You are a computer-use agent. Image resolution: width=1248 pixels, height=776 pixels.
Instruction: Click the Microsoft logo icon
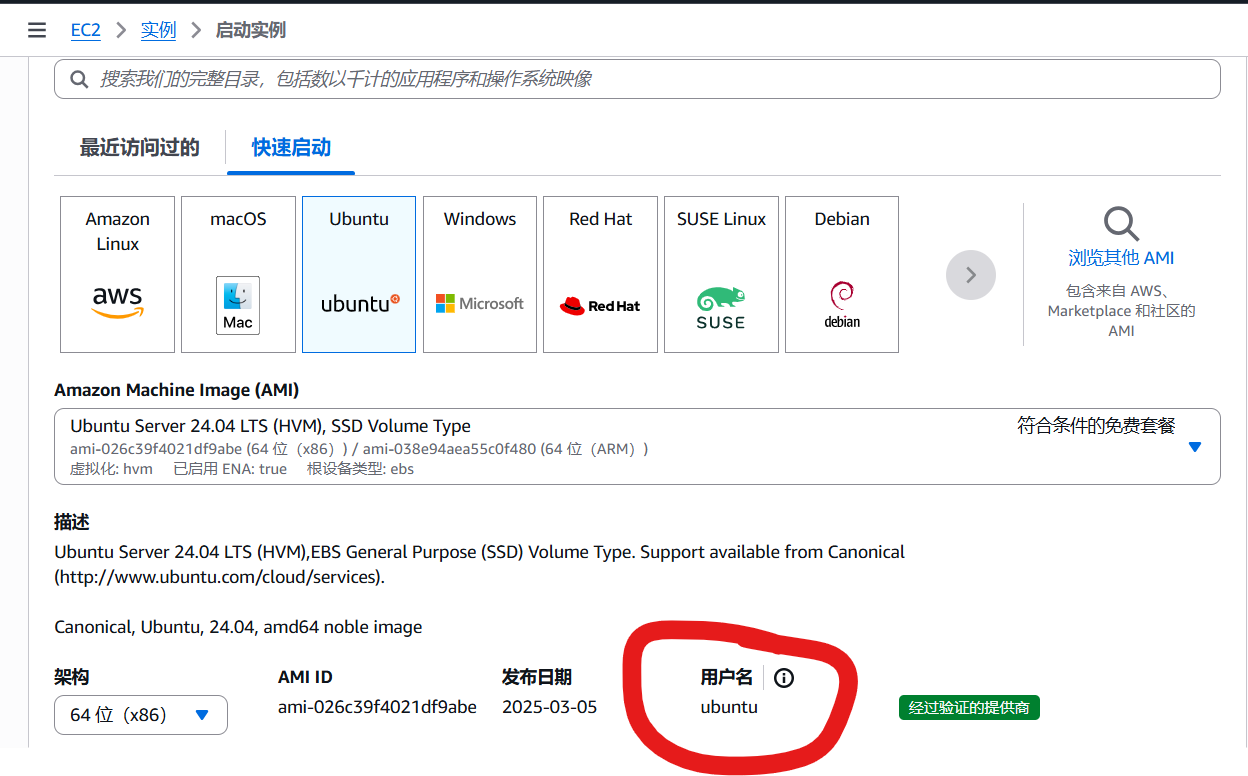(x=480, y=303)
